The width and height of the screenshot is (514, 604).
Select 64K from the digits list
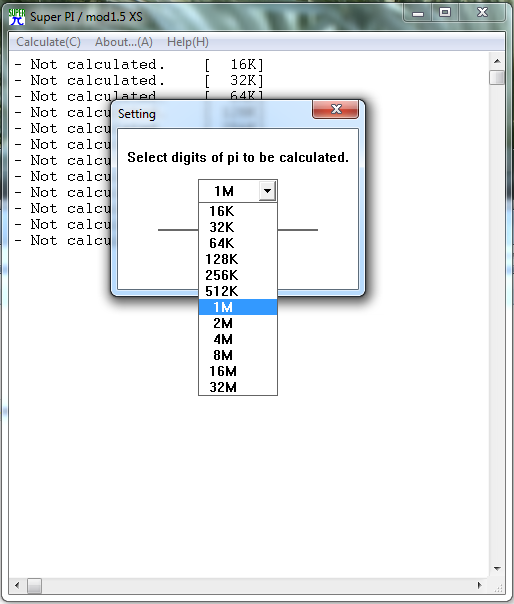click(x=238, y=243)
